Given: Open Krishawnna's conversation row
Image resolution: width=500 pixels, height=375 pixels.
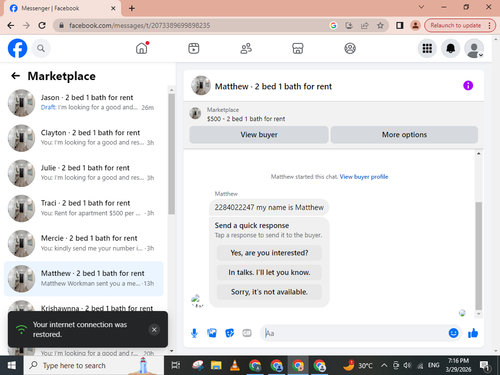Looking at the screenshot, I should [x=84, y=305].
